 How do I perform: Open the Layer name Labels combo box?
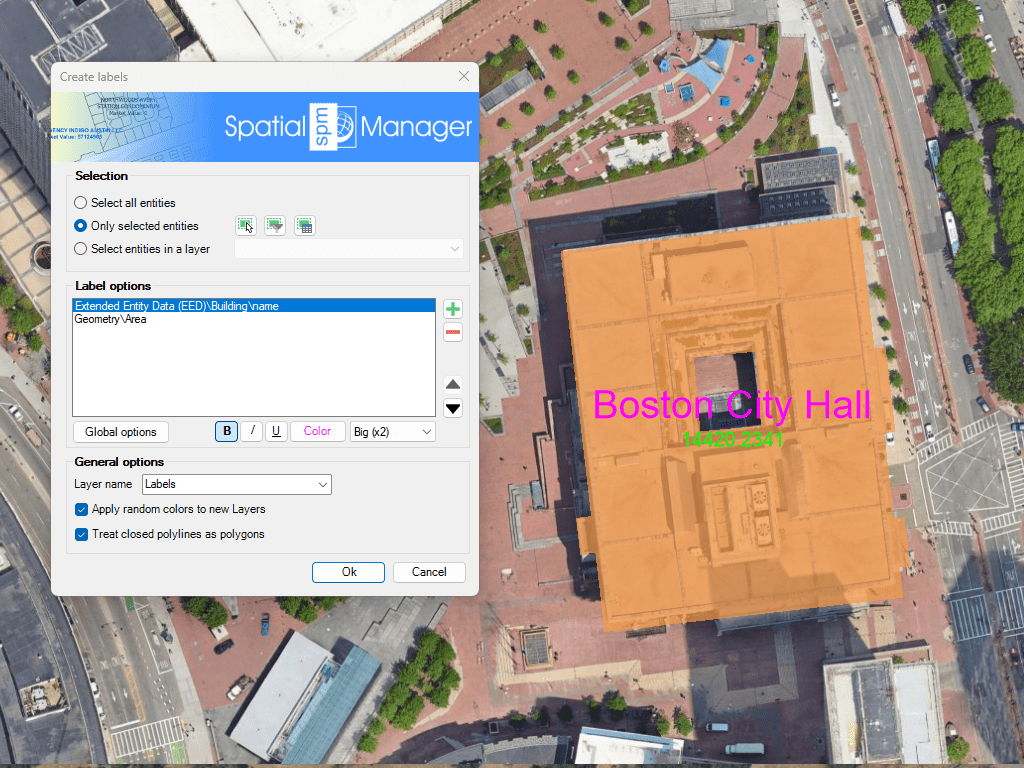[236, 485]
